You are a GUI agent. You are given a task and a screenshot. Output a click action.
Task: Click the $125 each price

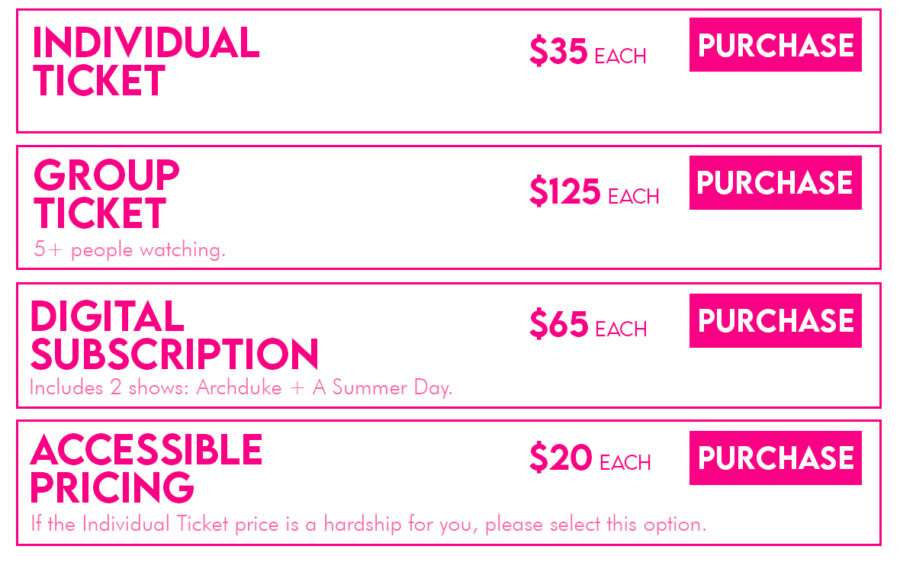tap(594, 191)
